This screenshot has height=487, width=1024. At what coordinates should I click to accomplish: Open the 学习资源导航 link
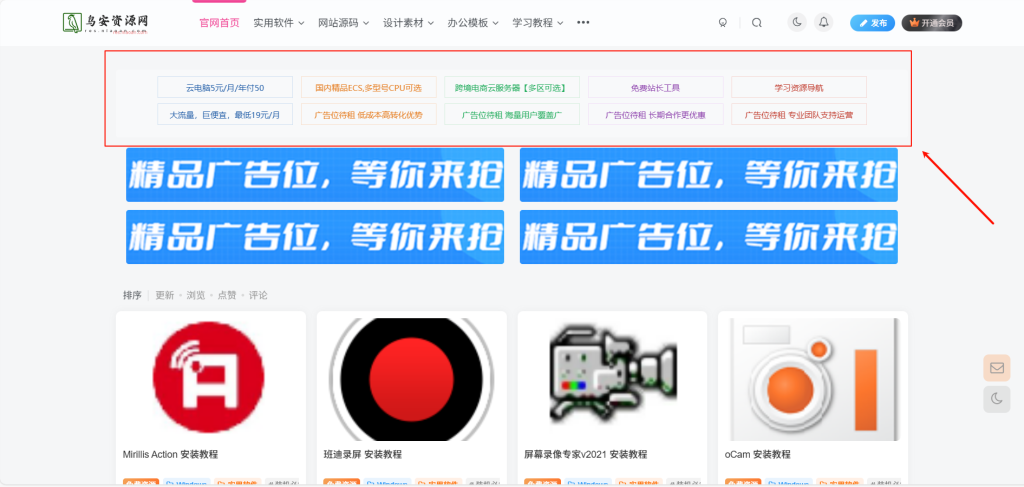tap(799, 87)
